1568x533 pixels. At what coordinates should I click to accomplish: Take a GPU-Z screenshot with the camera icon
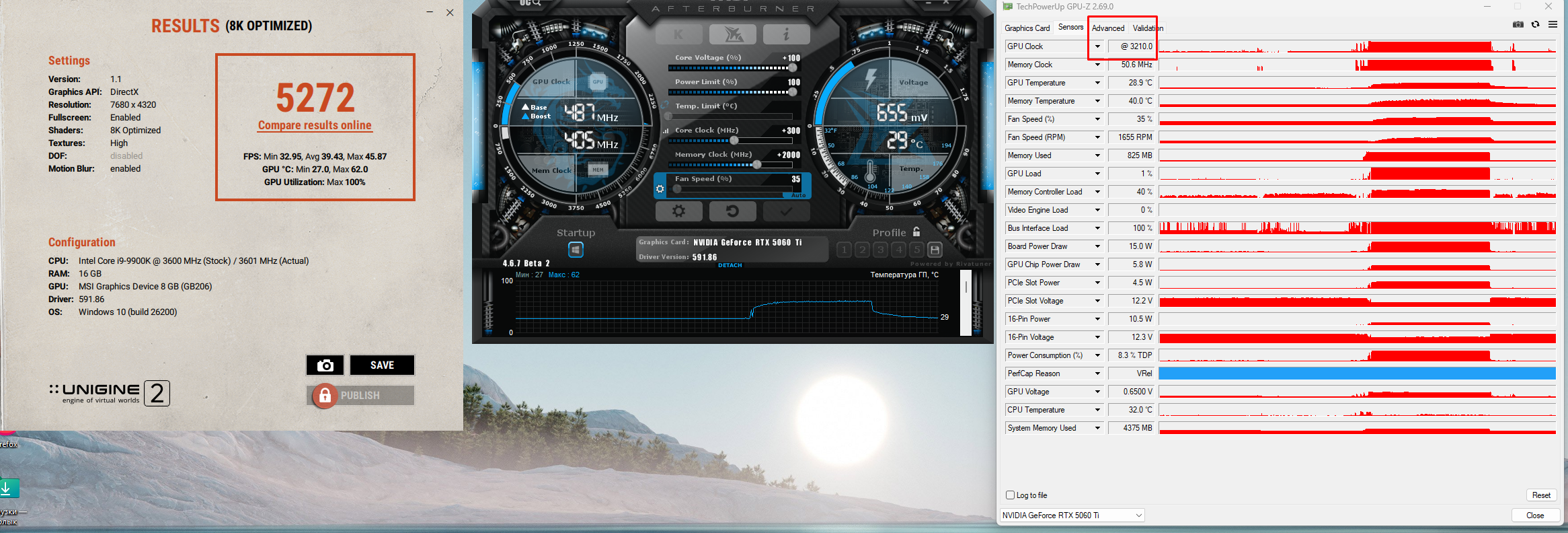tap(1518, 25)
